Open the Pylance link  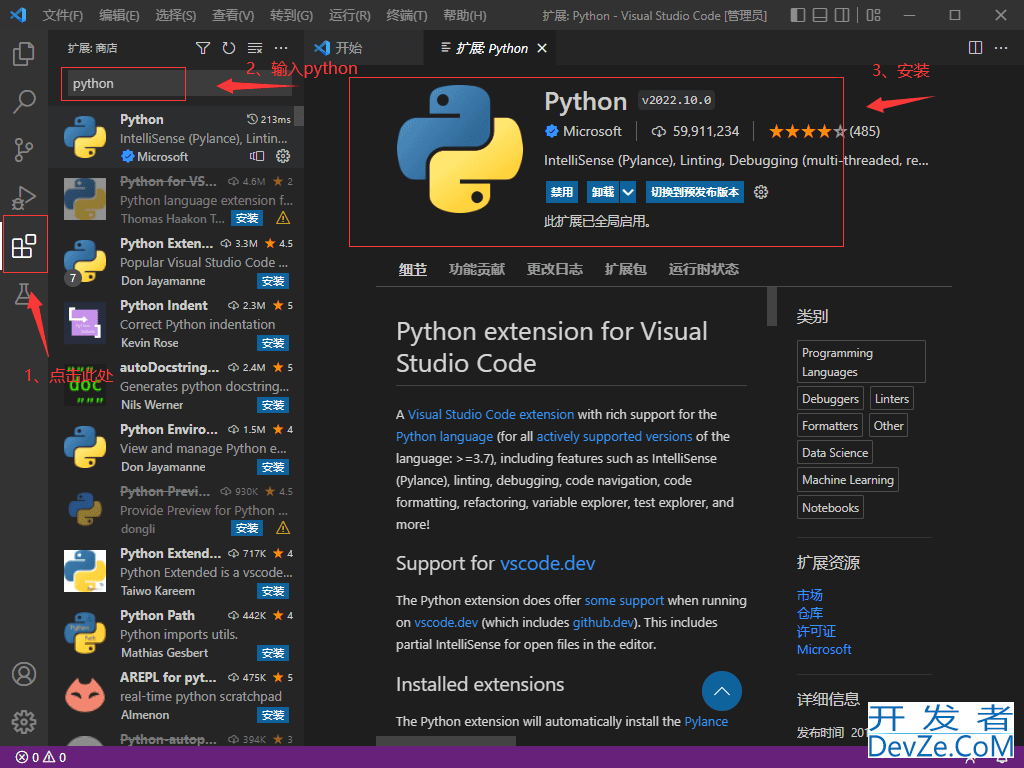click(706, 722)
